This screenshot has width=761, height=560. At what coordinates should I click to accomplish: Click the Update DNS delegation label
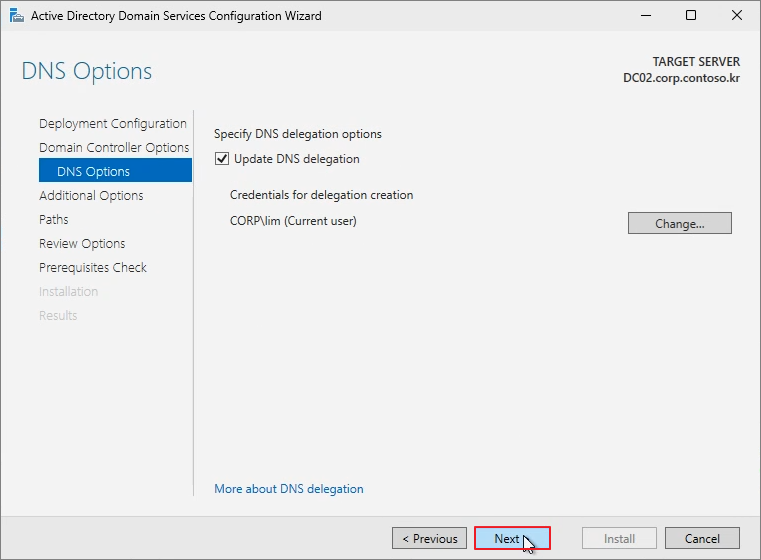[297, 159]
